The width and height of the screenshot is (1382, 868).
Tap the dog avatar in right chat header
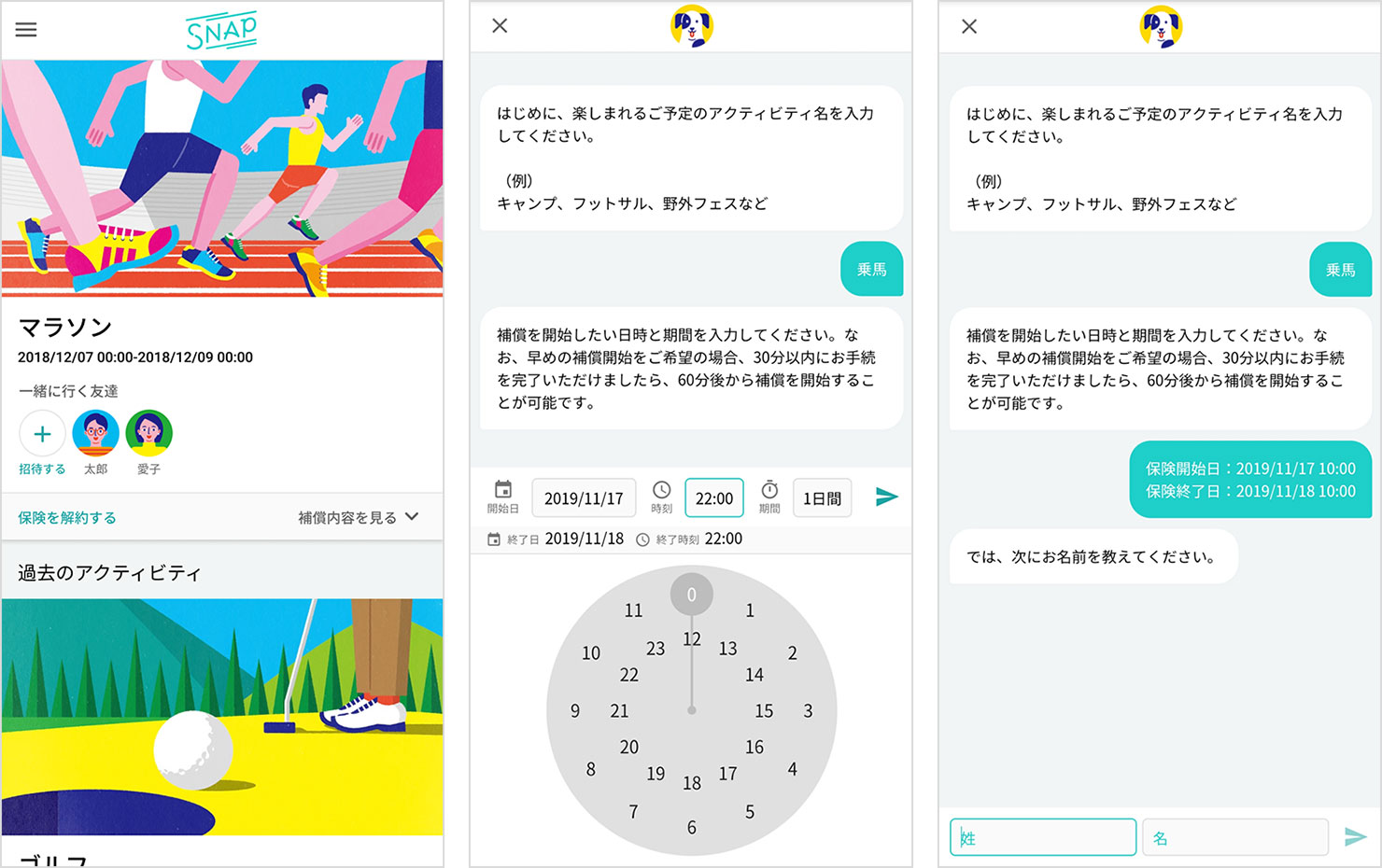tap(1161, 26)
